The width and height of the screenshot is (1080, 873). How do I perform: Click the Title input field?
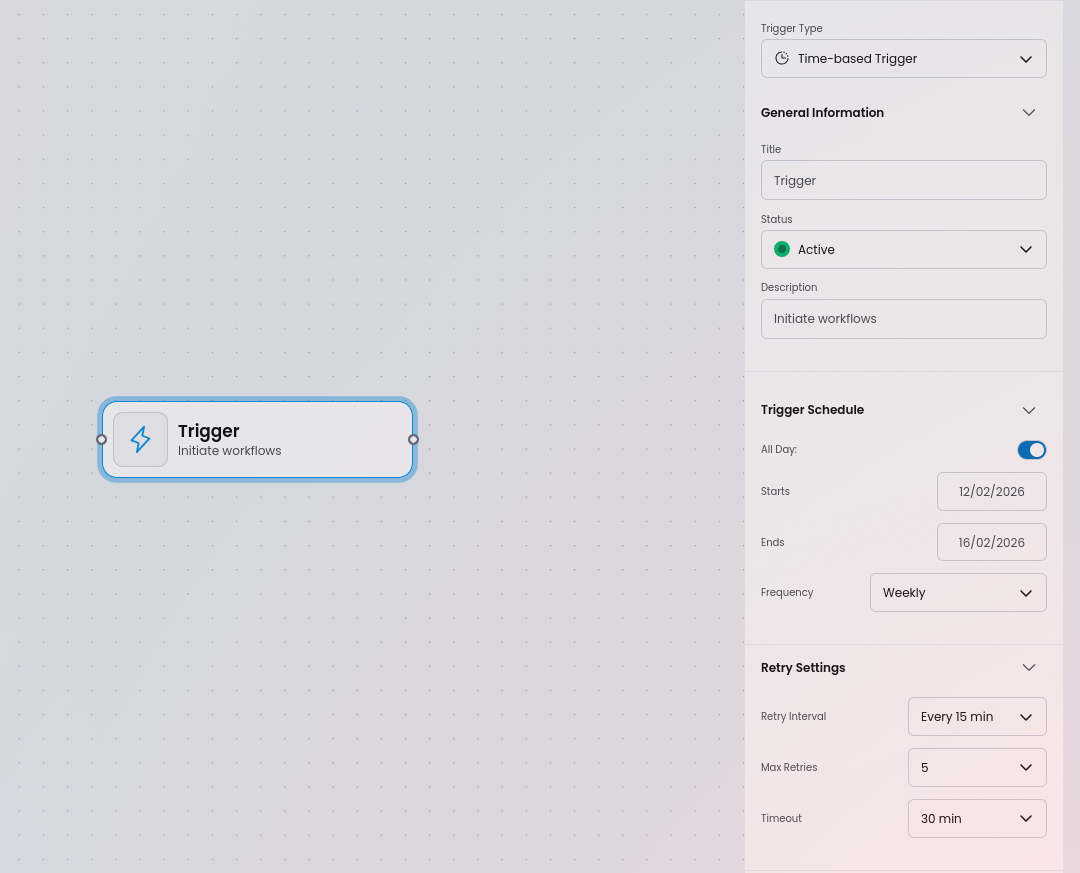pyautogui.click(x=903, y=180)
